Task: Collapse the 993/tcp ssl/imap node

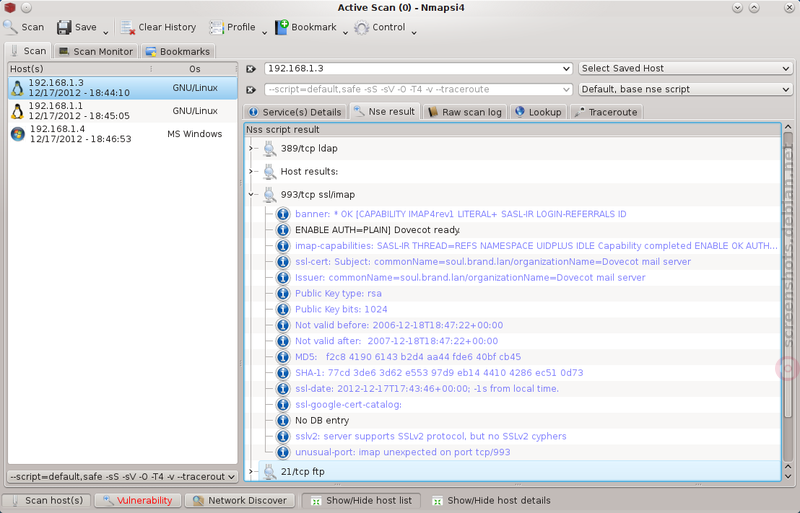Action: click(x=251, y=194)
